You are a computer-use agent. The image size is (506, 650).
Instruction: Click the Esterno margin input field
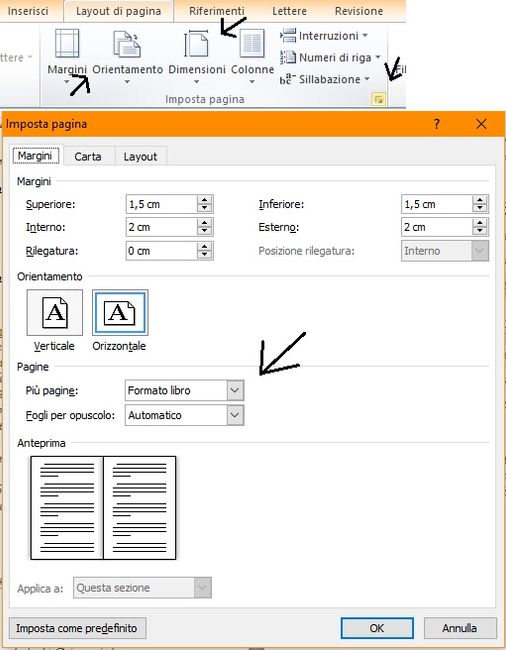click(437, 227)
